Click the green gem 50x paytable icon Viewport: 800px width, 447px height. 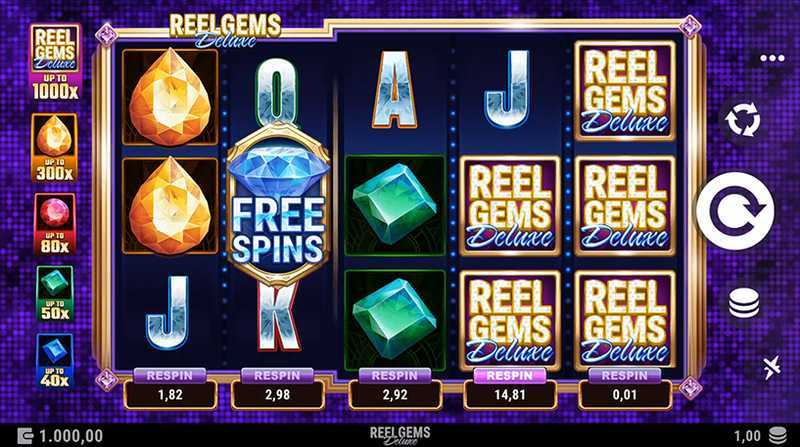point(55,293)
